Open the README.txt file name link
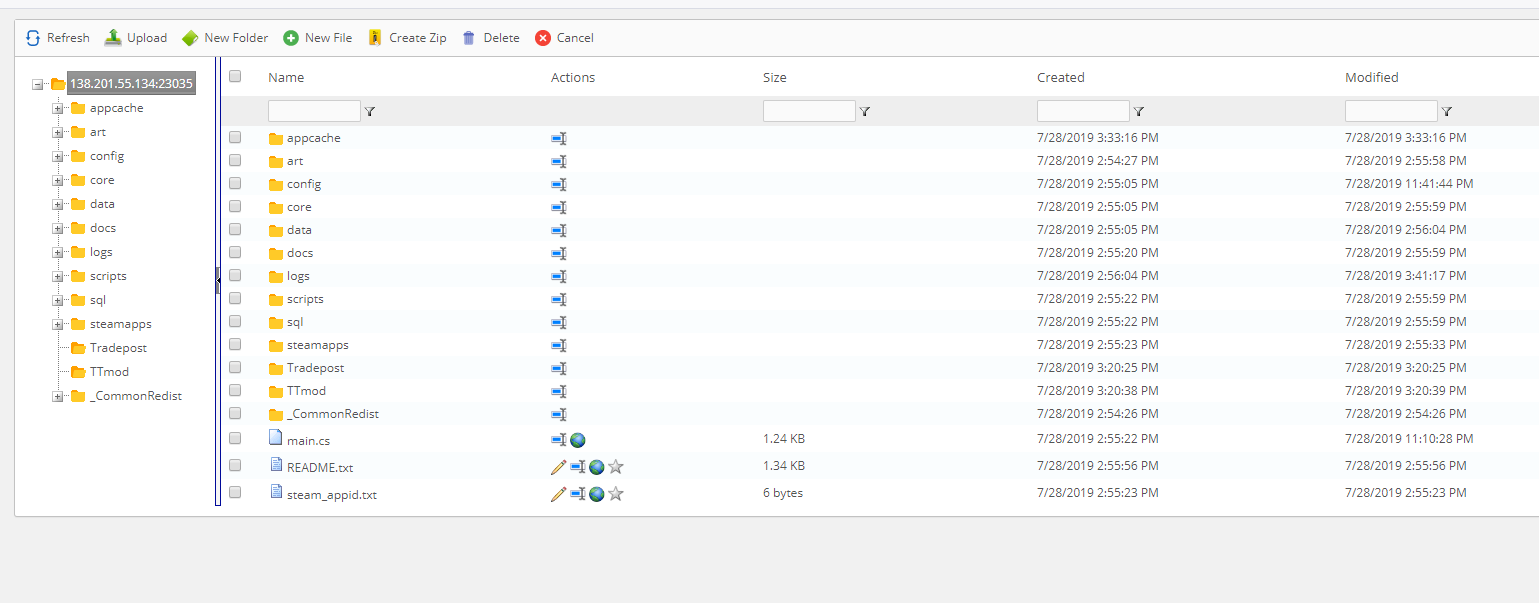1539x603 pixels. (x=319, y=467)
